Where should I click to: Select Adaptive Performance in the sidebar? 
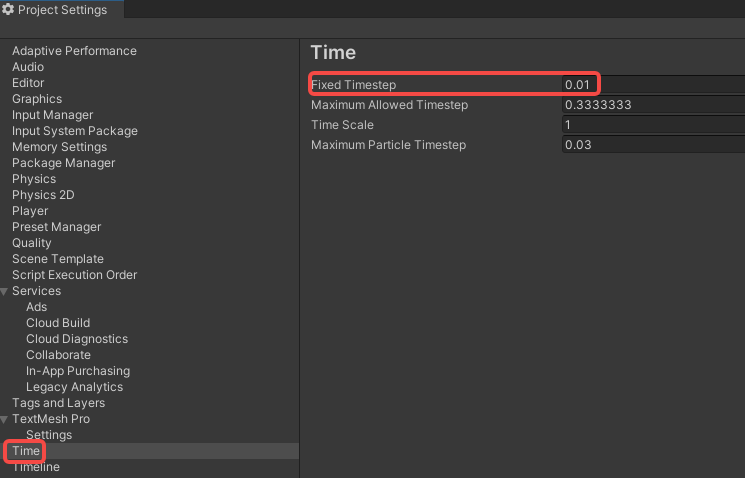coord(74,51)
